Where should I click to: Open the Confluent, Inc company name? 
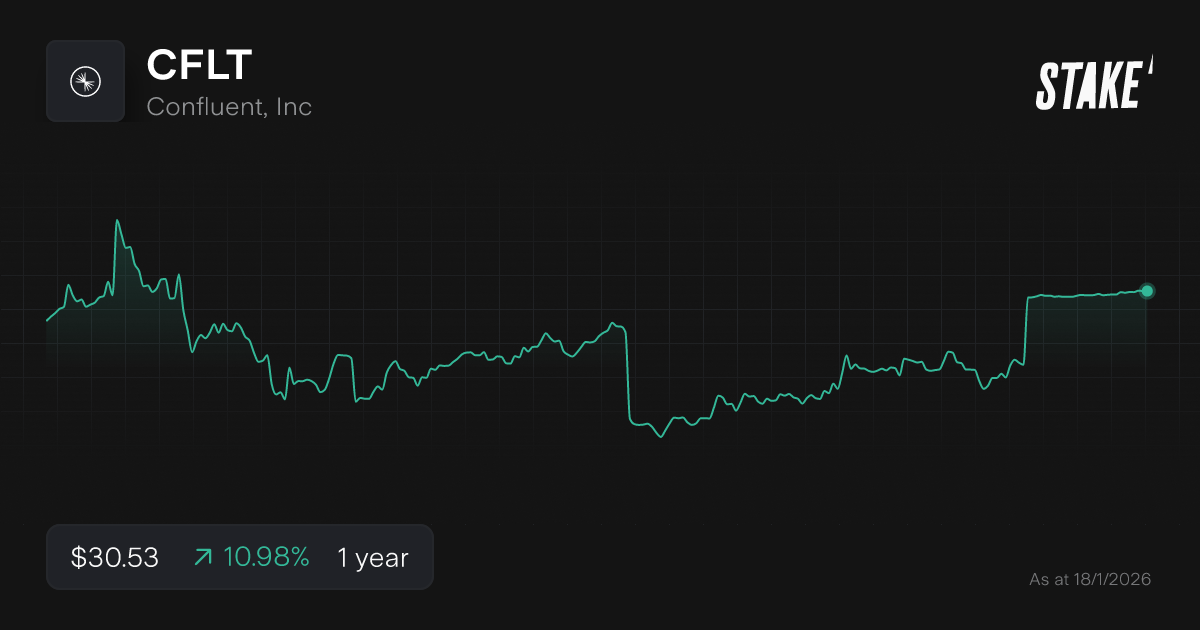tap(229, 106)
